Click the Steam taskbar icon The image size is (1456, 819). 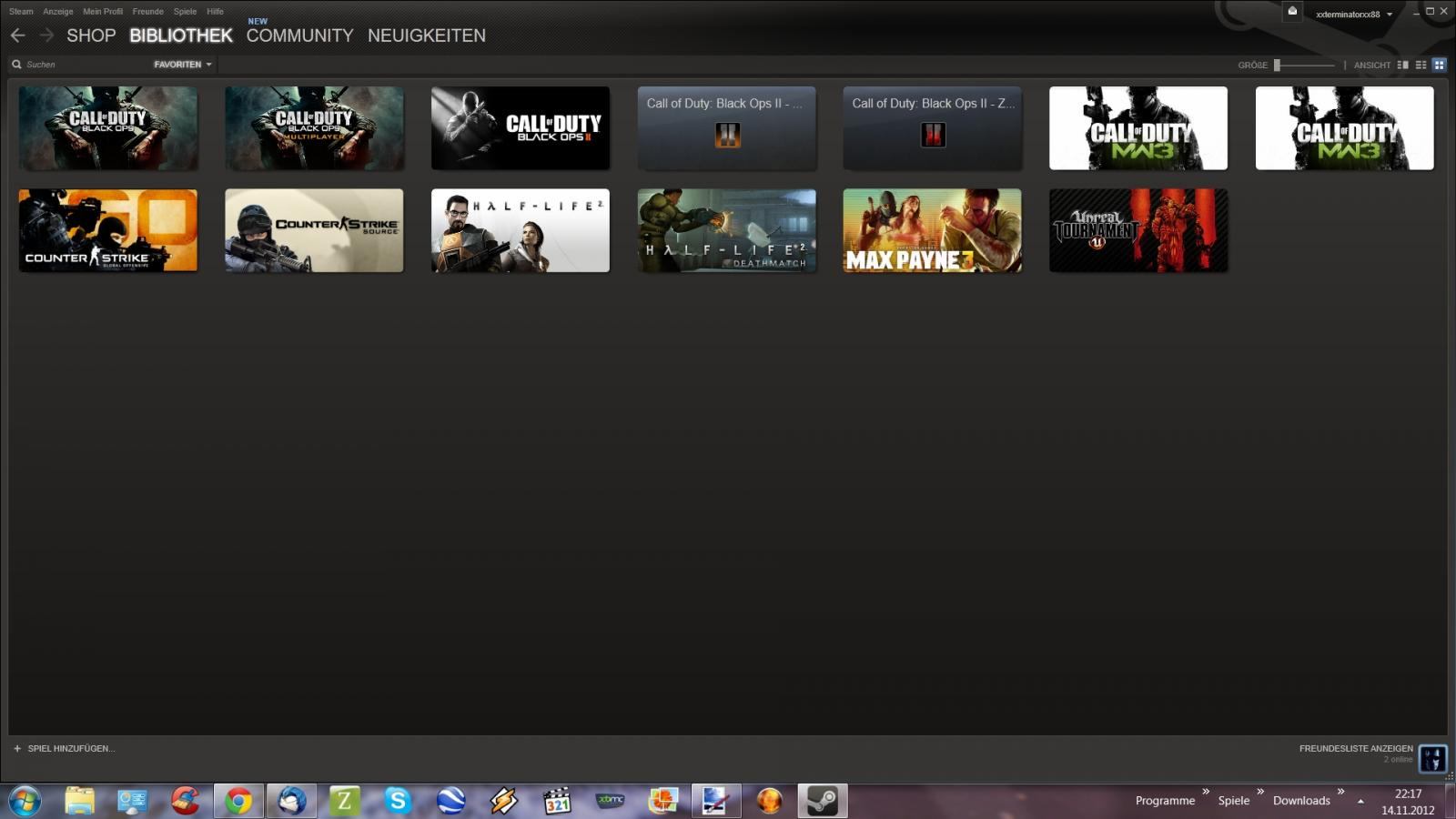click(823, 801)
